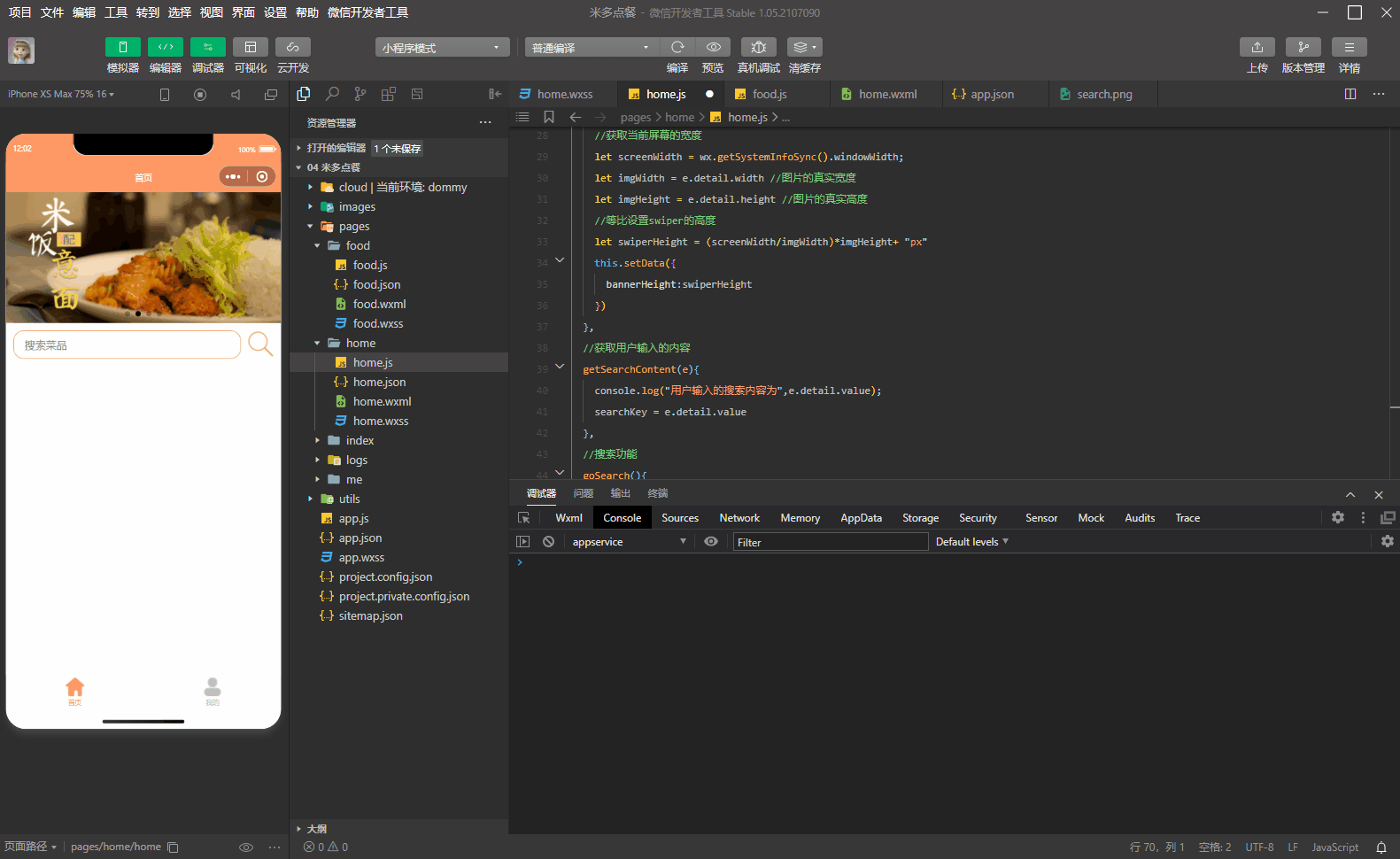Screen dimensions: 1400x859
Task: Split the editor to the right
Action: (1350, 94)
